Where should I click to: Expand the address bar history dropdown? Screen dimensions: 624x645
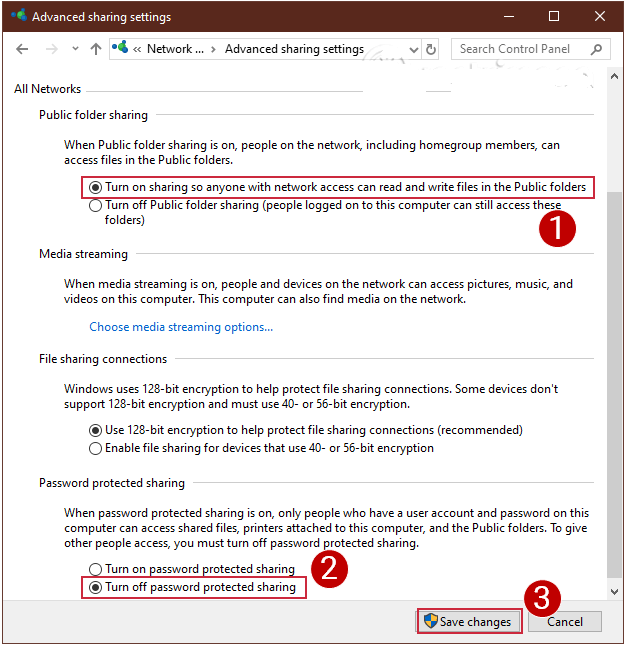414,50
